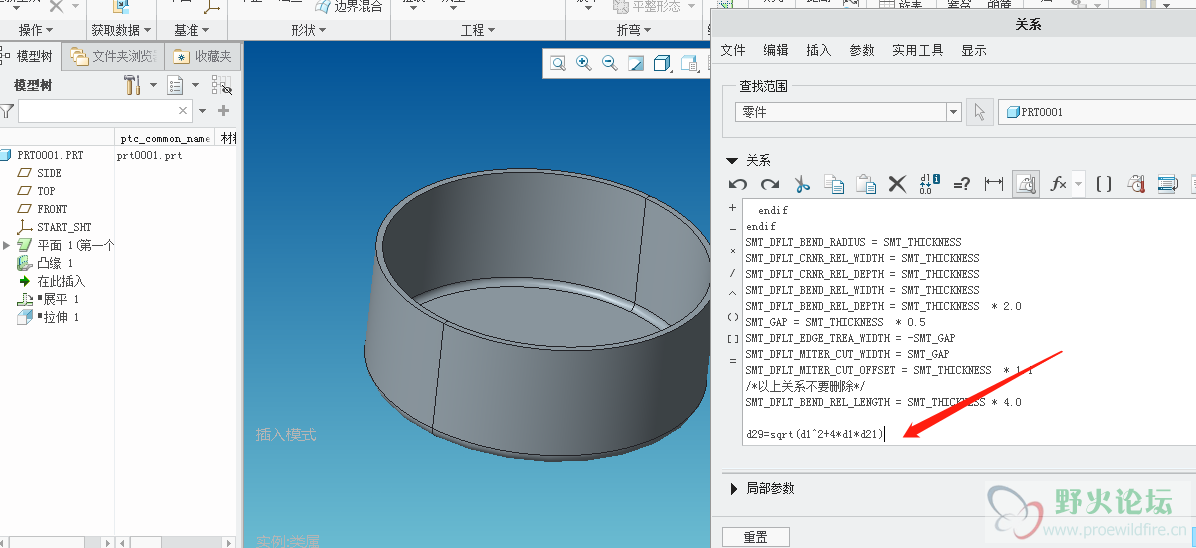The image size is (1196, 548).
Task: Open dropdown arrow next to hammer settings
Action: tap(153, 85)
